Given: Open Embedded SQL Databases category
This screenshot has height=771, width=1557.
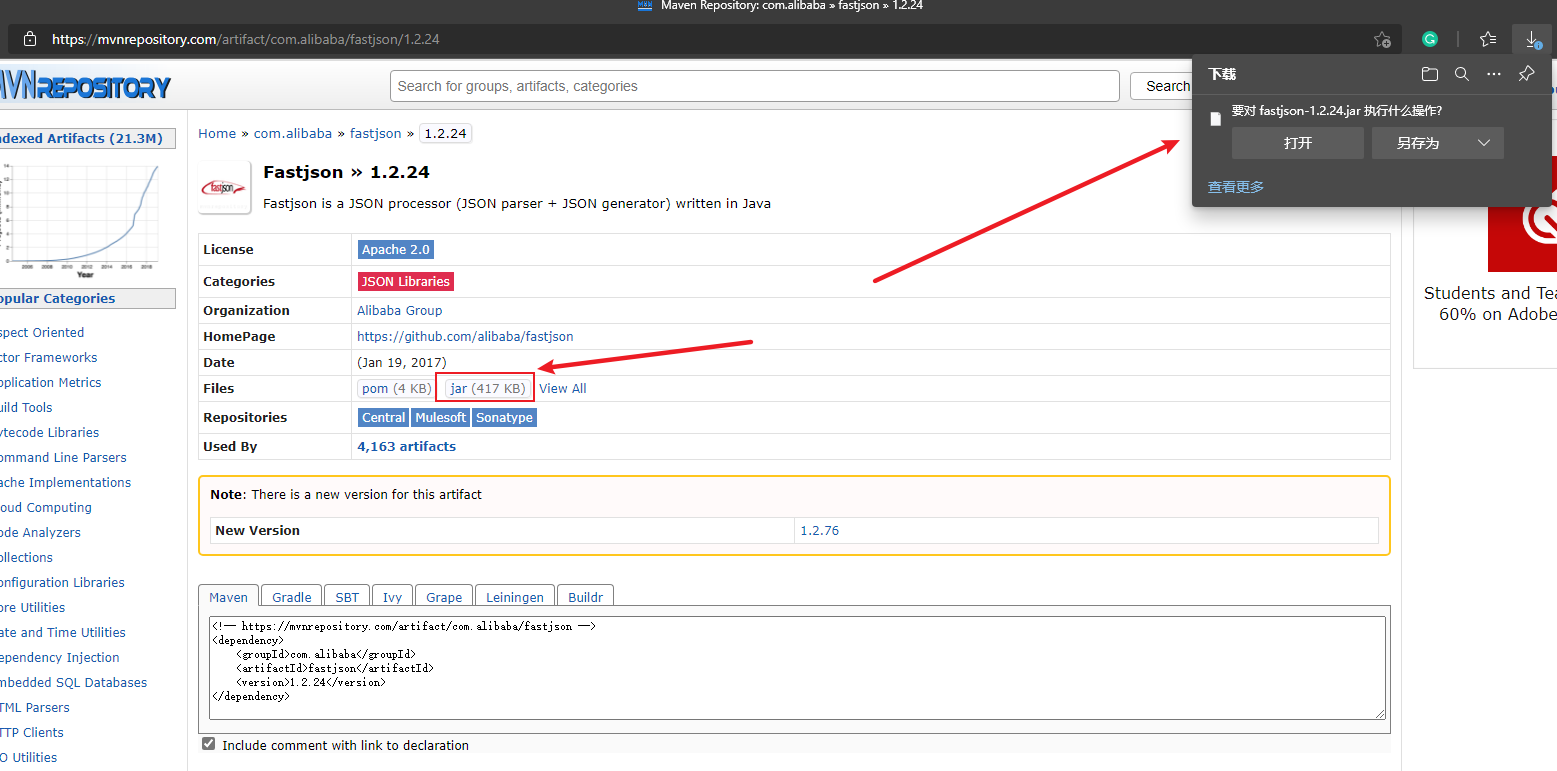Looking at the screenshot, I should click(x=73, y=683).
